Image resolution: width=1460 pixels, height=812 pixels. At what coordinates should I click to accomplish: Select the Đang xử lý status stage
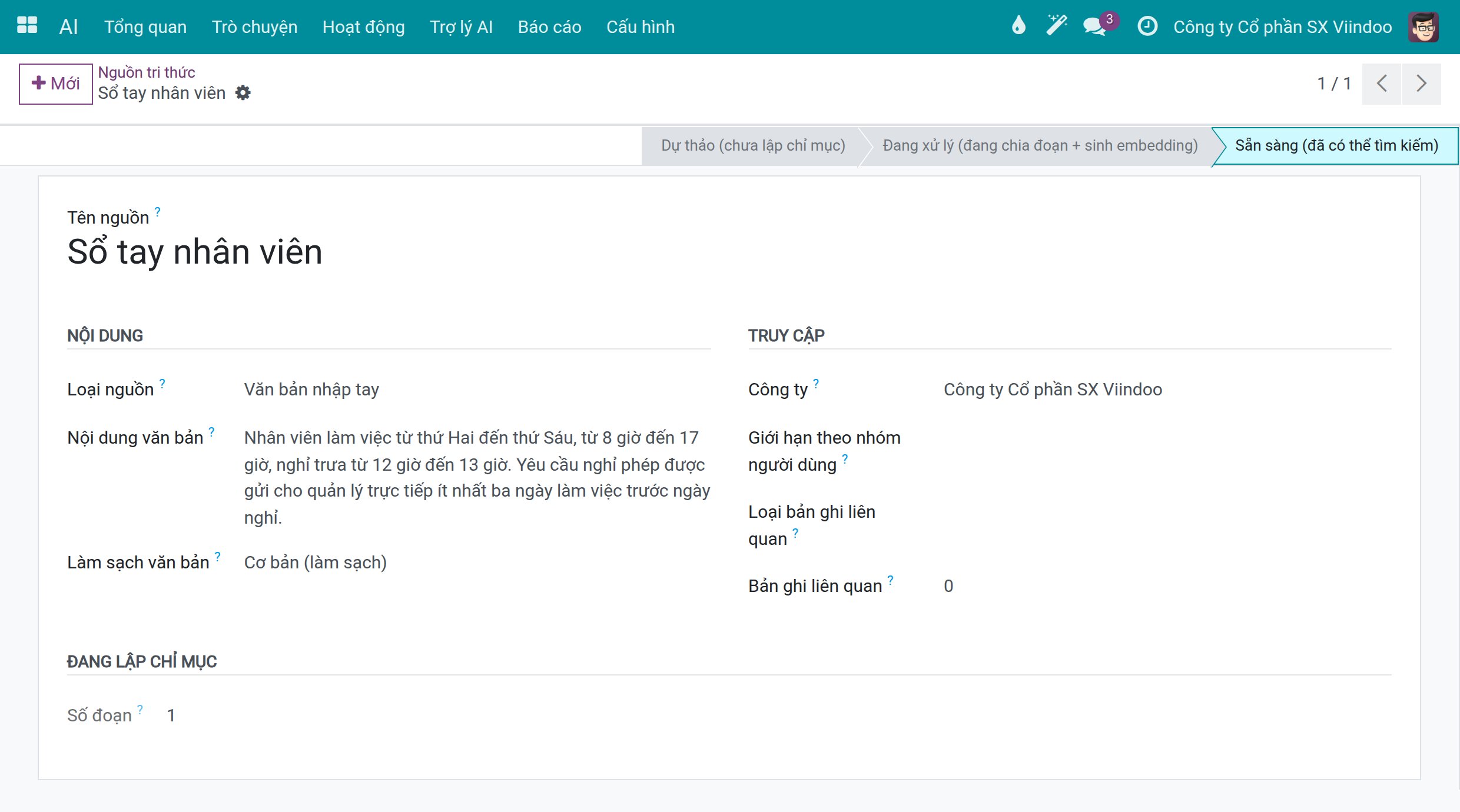1040,145
